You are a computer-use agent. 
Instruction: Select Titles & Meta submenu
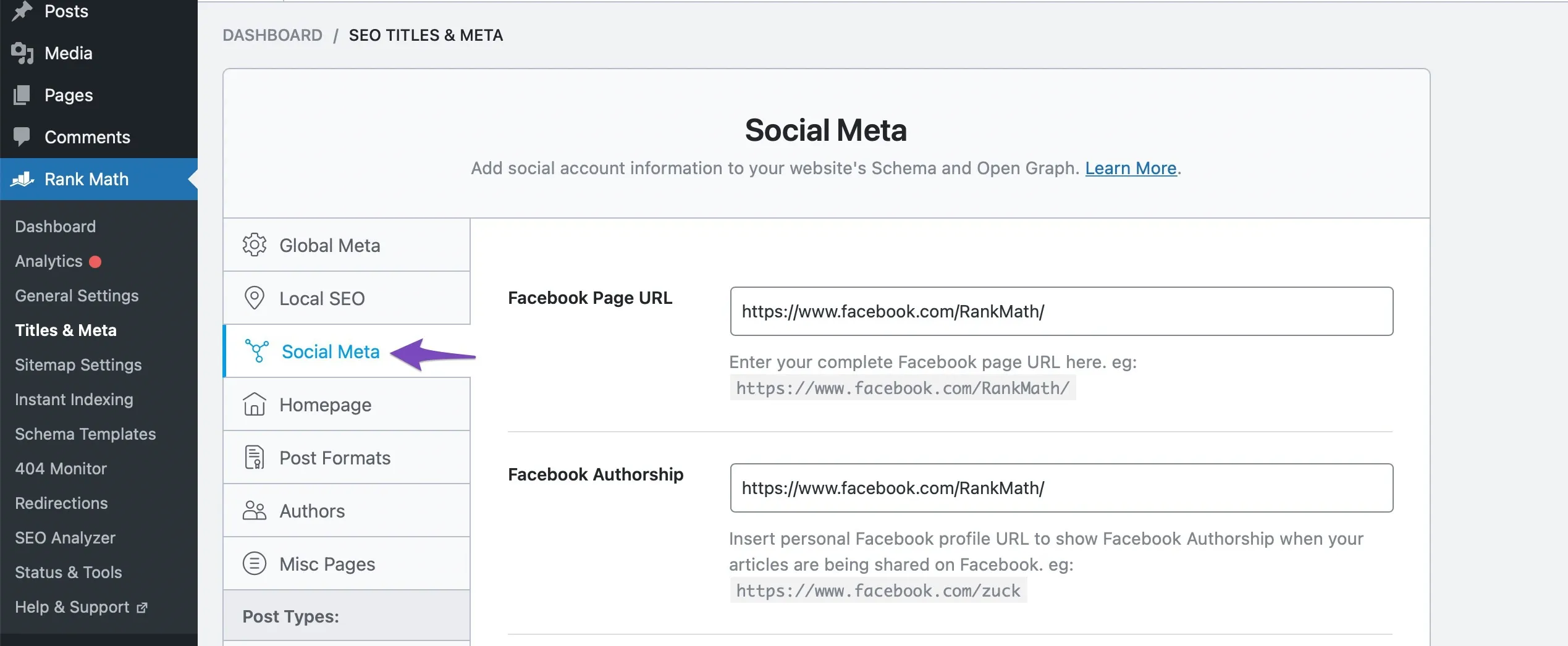65,330
